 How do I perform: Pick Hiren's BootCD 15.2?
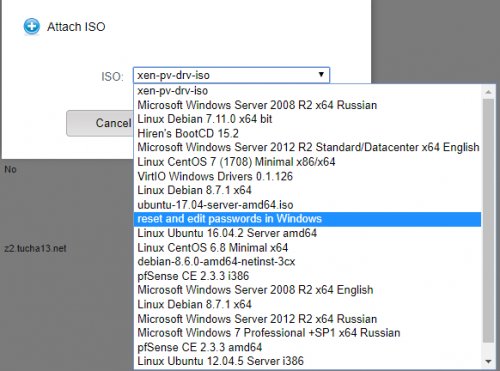pos(307,133)
